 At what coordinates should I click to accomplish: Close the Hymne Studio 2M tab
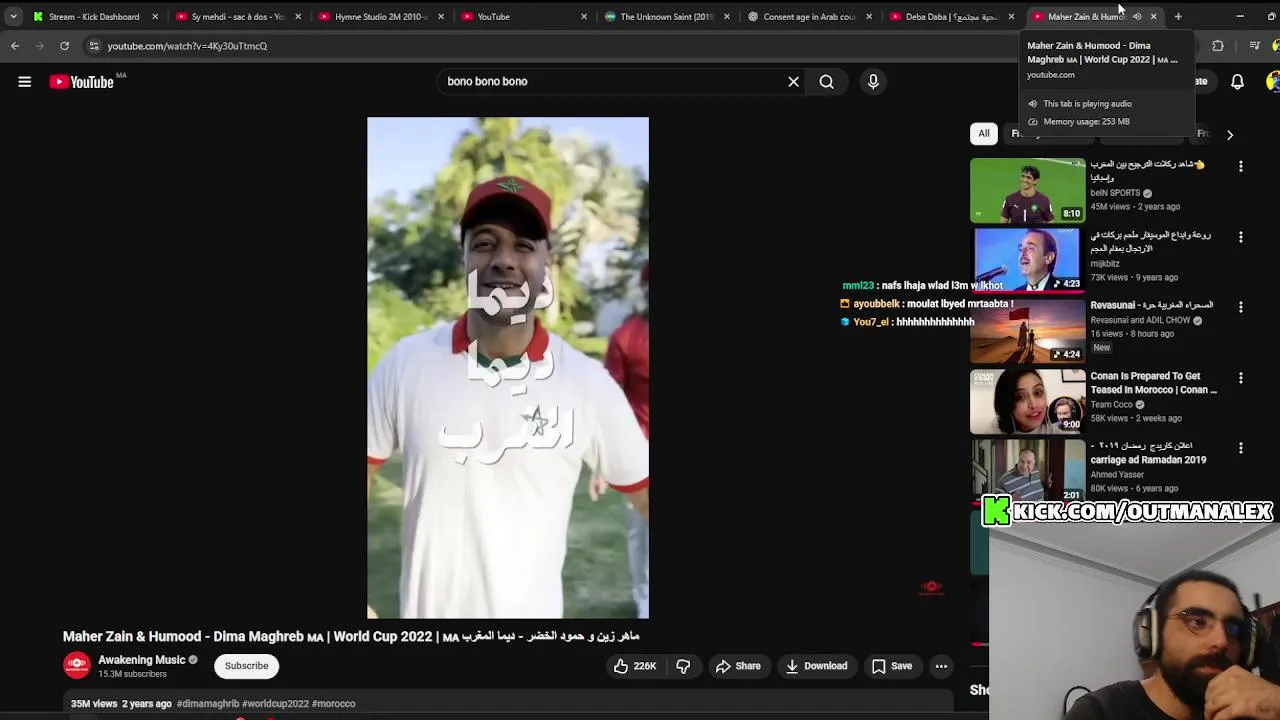(x=441, y=17)
